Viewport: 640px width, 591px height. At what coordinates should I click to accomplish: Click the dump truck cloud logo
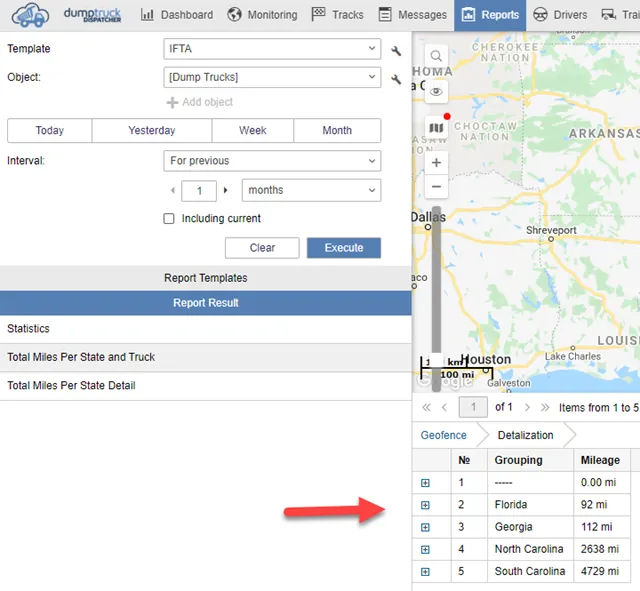[x=30, y=16]
